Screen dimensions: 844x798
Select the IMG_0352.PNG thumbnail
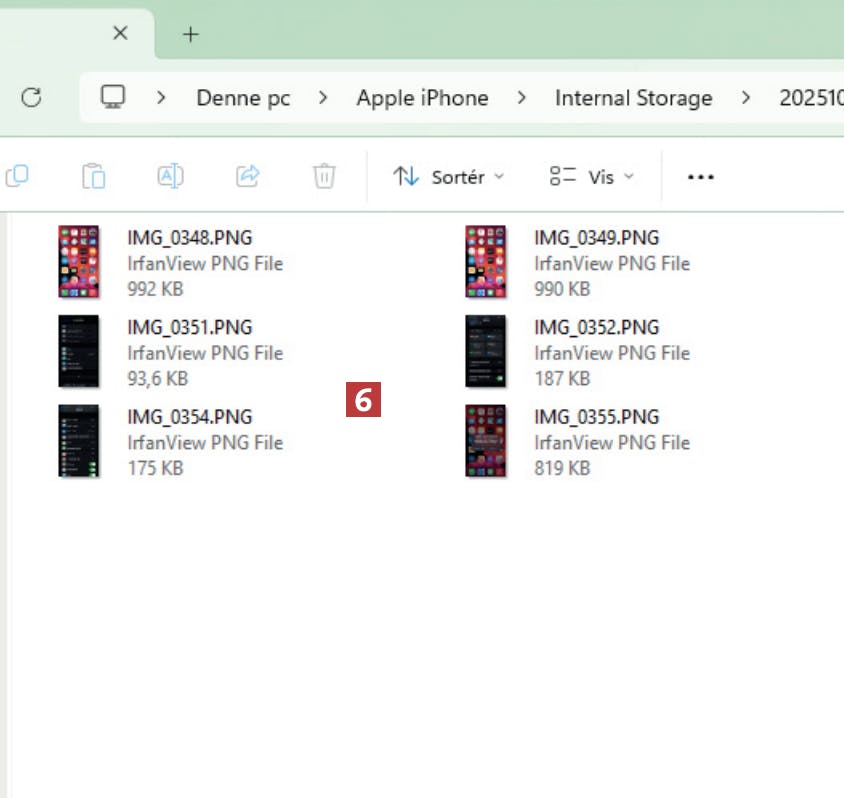click(x=486, y=351)
